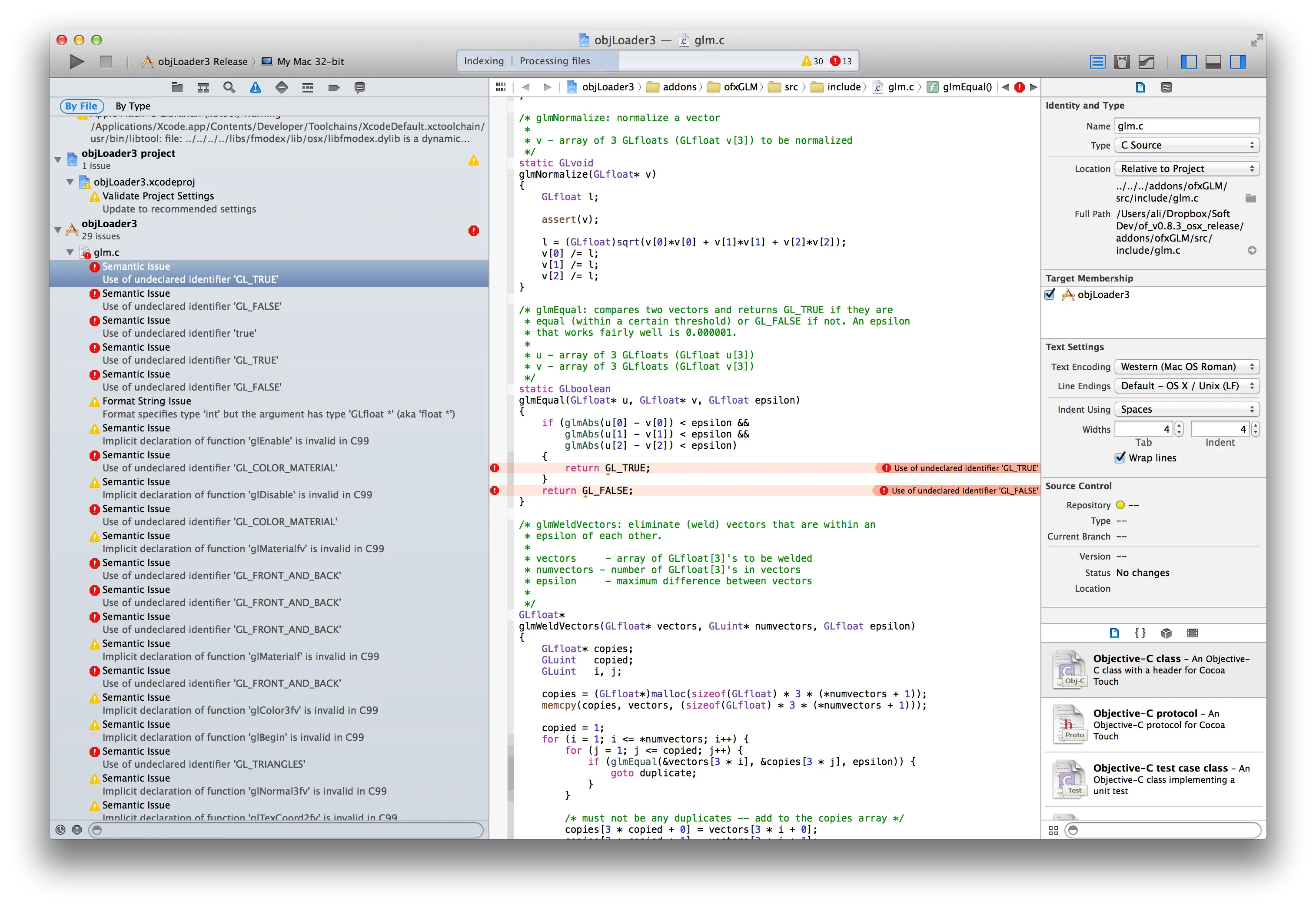The height and width of the screenshot is (908, 1316).
Task: Open the Breakpoint navigator tag icon
Action: (x=334, y=87)
